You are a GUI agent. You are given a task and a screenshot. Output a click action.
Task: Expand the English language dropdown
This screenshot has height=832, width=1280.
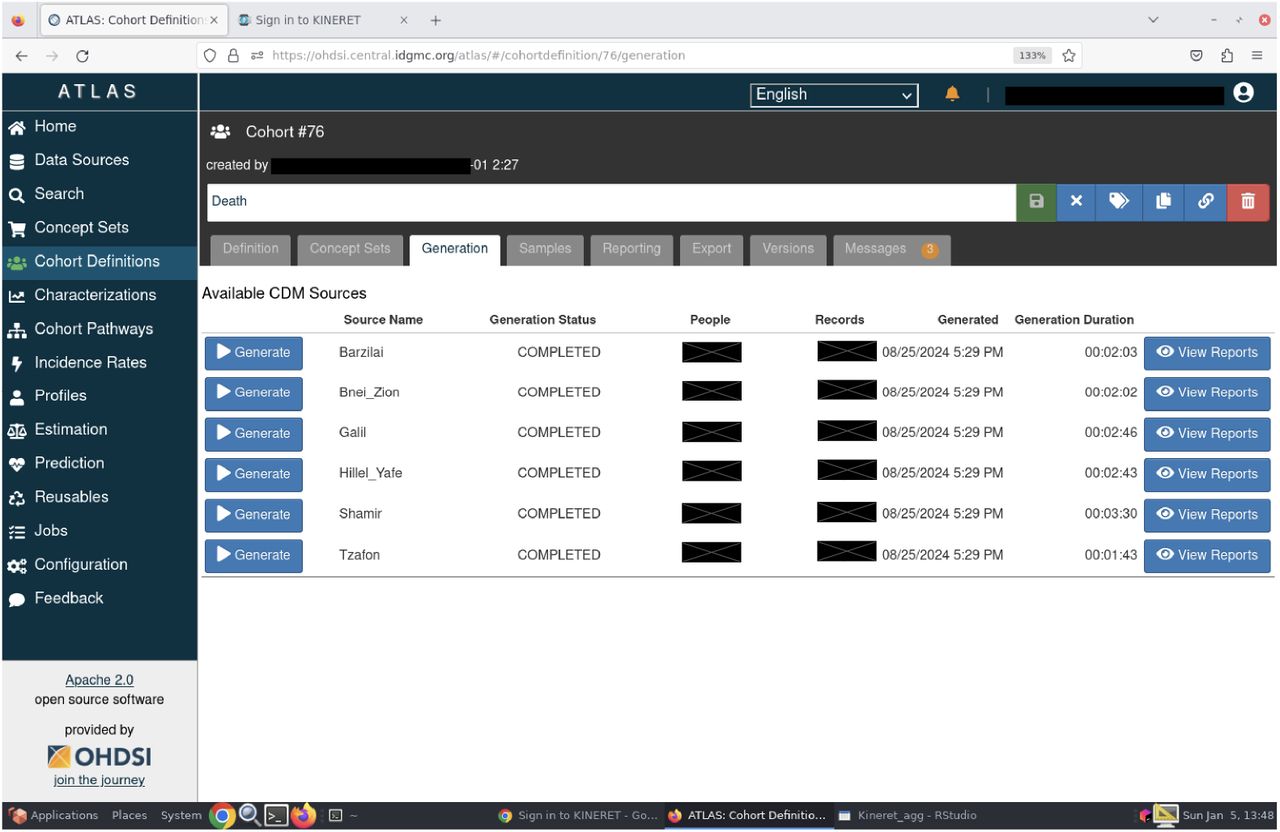834,95
